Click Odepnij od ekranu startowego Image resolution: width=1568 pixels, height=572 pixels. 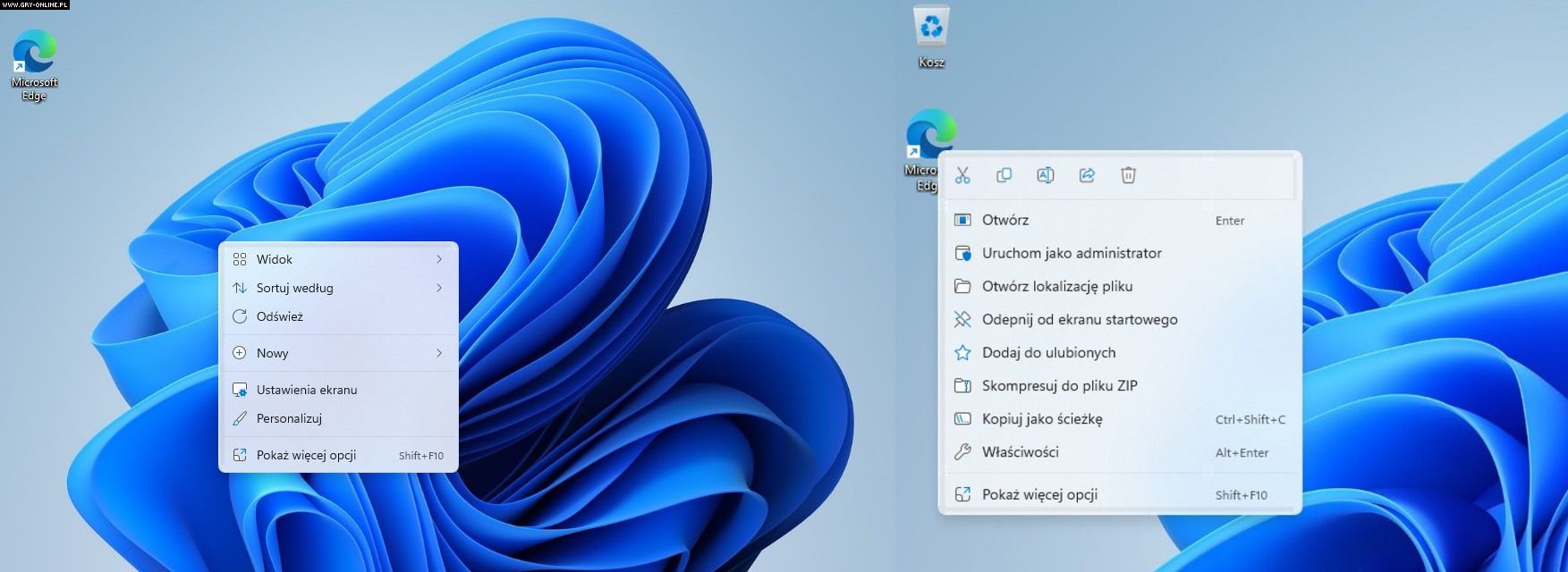[1080, 319]
